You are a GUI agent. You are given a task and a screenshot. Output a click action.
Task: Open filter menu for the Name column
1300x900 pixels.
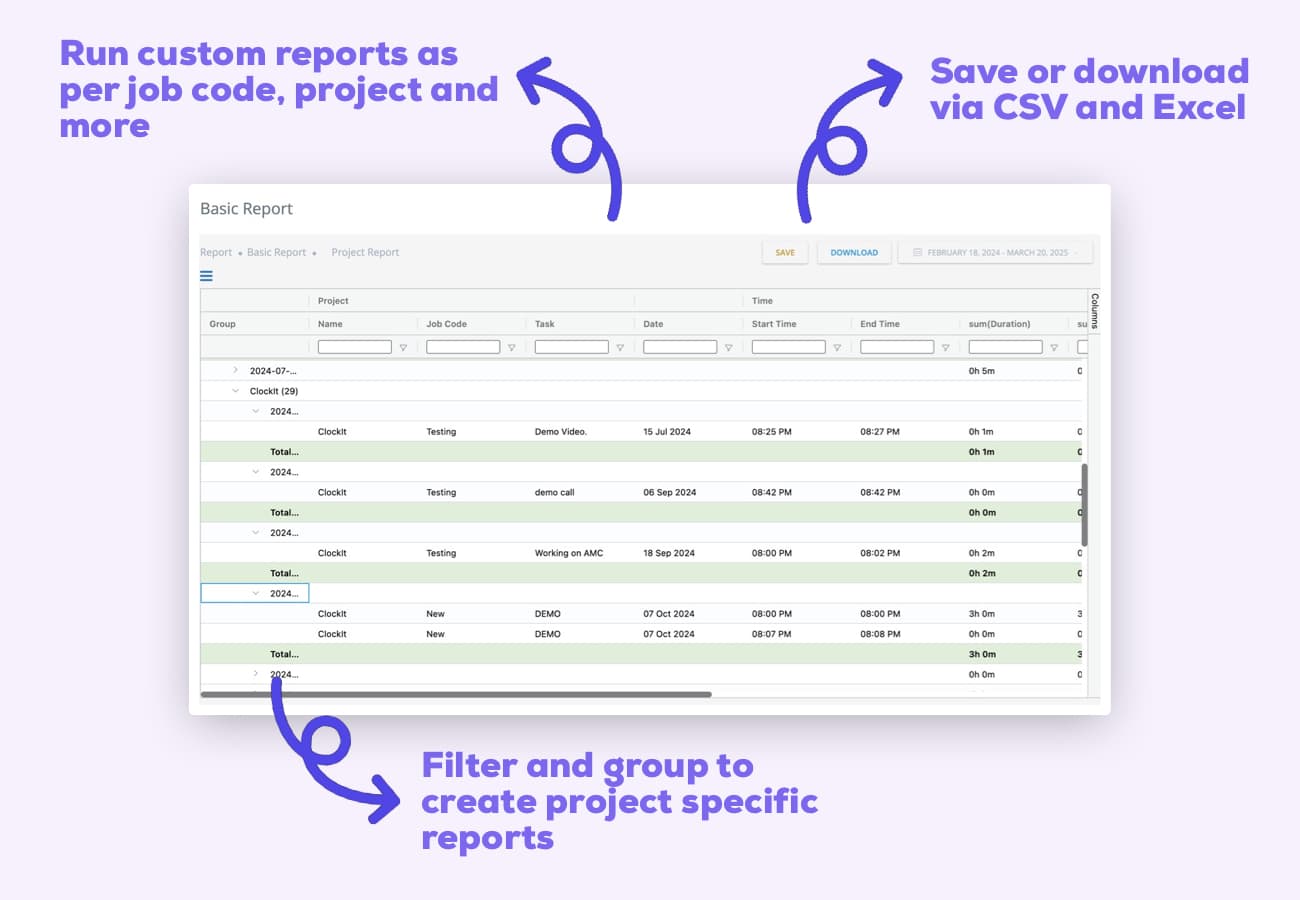tap(403, 348)
